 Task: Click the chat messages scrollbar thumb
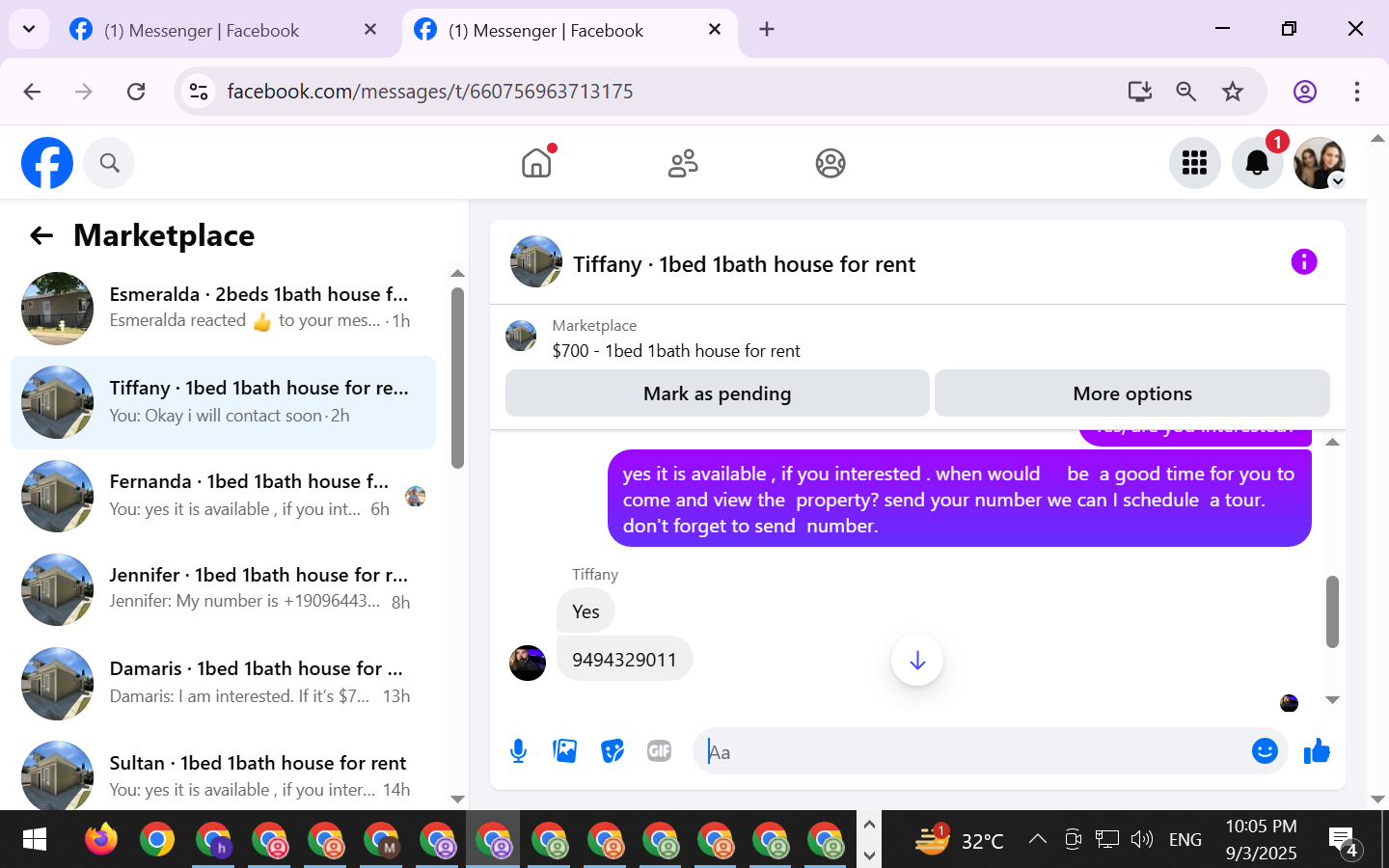[1332, 611]
